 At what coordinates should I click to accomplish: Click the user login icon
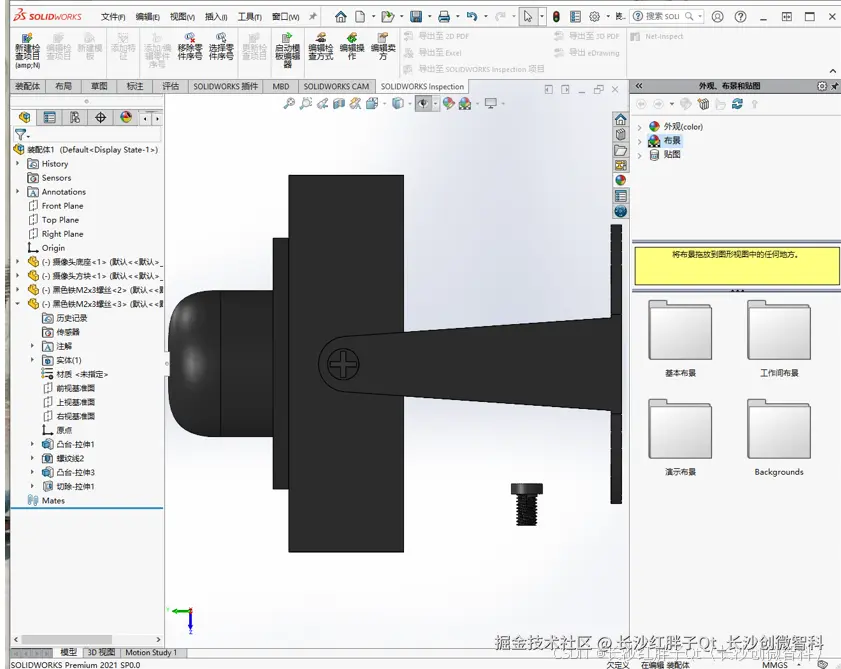tap(718, 17)
